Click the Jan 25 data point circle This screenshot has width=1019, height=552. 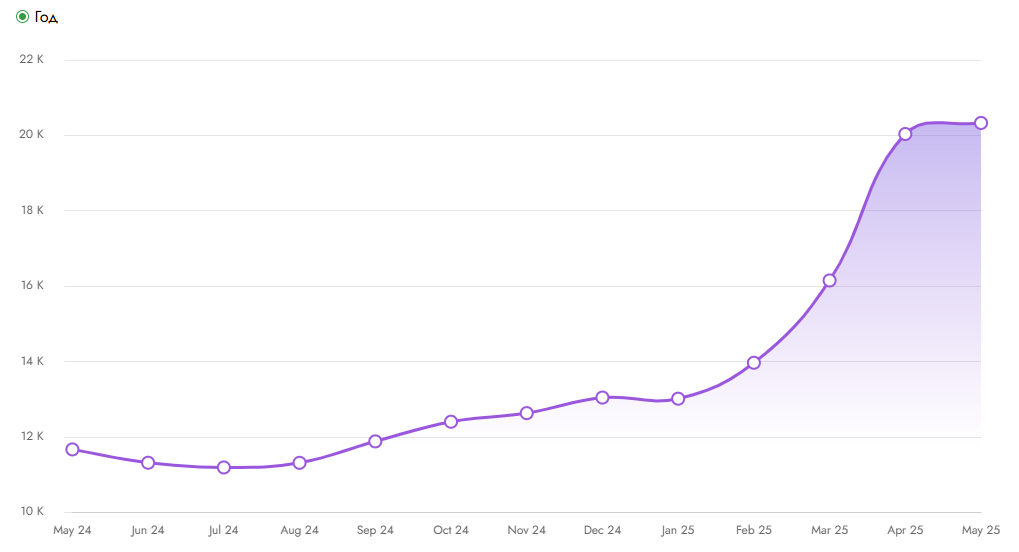678,399
